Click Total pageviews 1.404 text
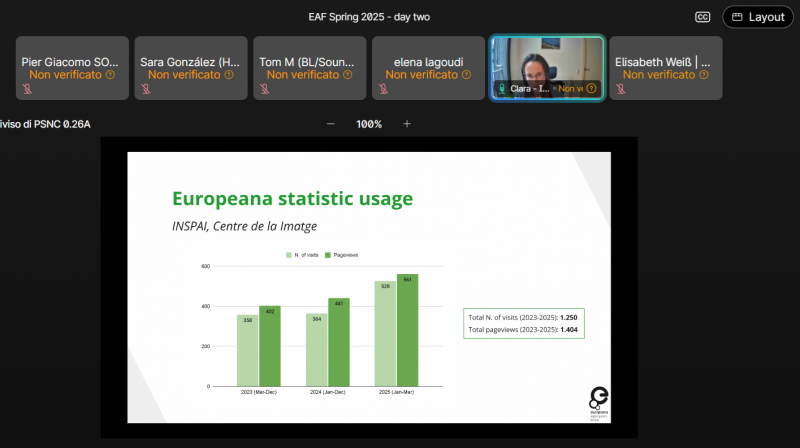Viewport: 800px width, 448px height. pyautogui.click(x=523, y=330)
